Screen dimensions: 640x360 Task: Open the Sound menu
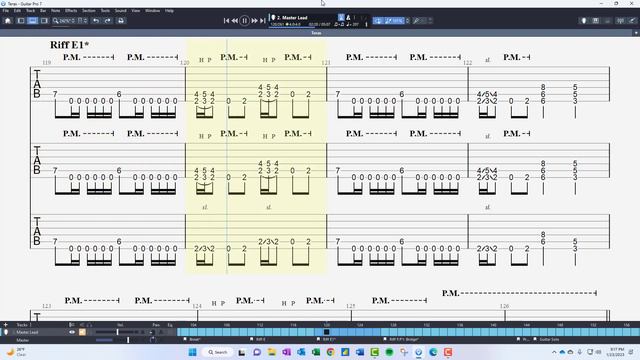120,11
